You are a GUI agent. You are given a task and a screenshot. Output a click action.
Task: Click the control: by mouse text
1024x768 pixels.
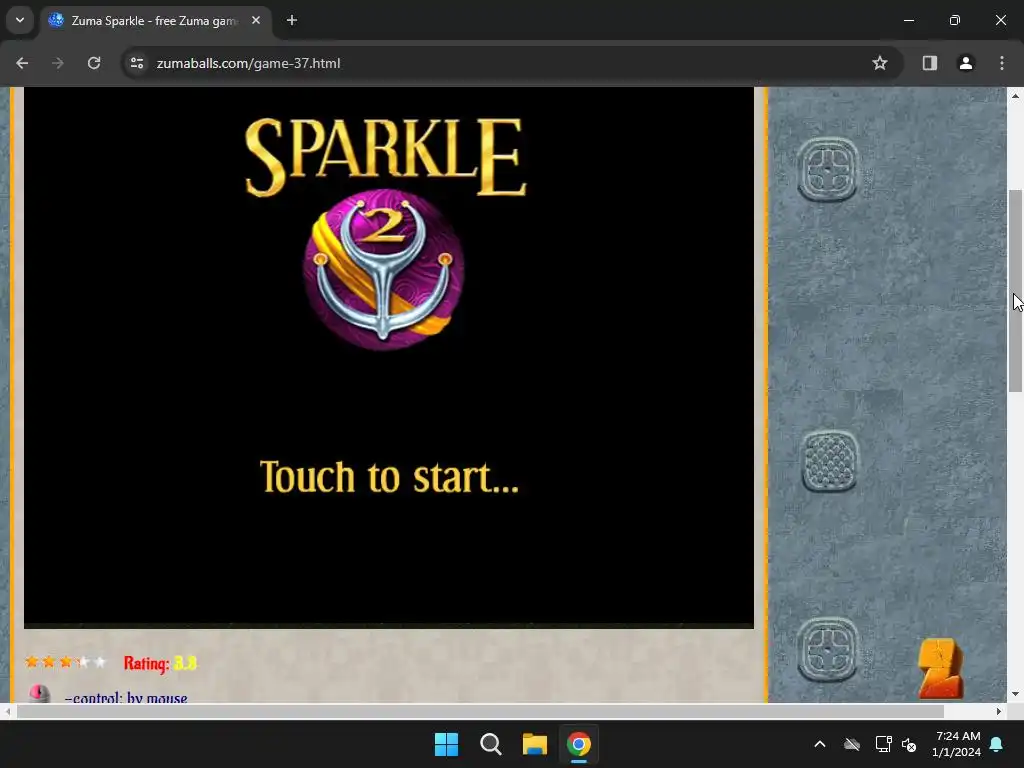(x=126, y=697)
